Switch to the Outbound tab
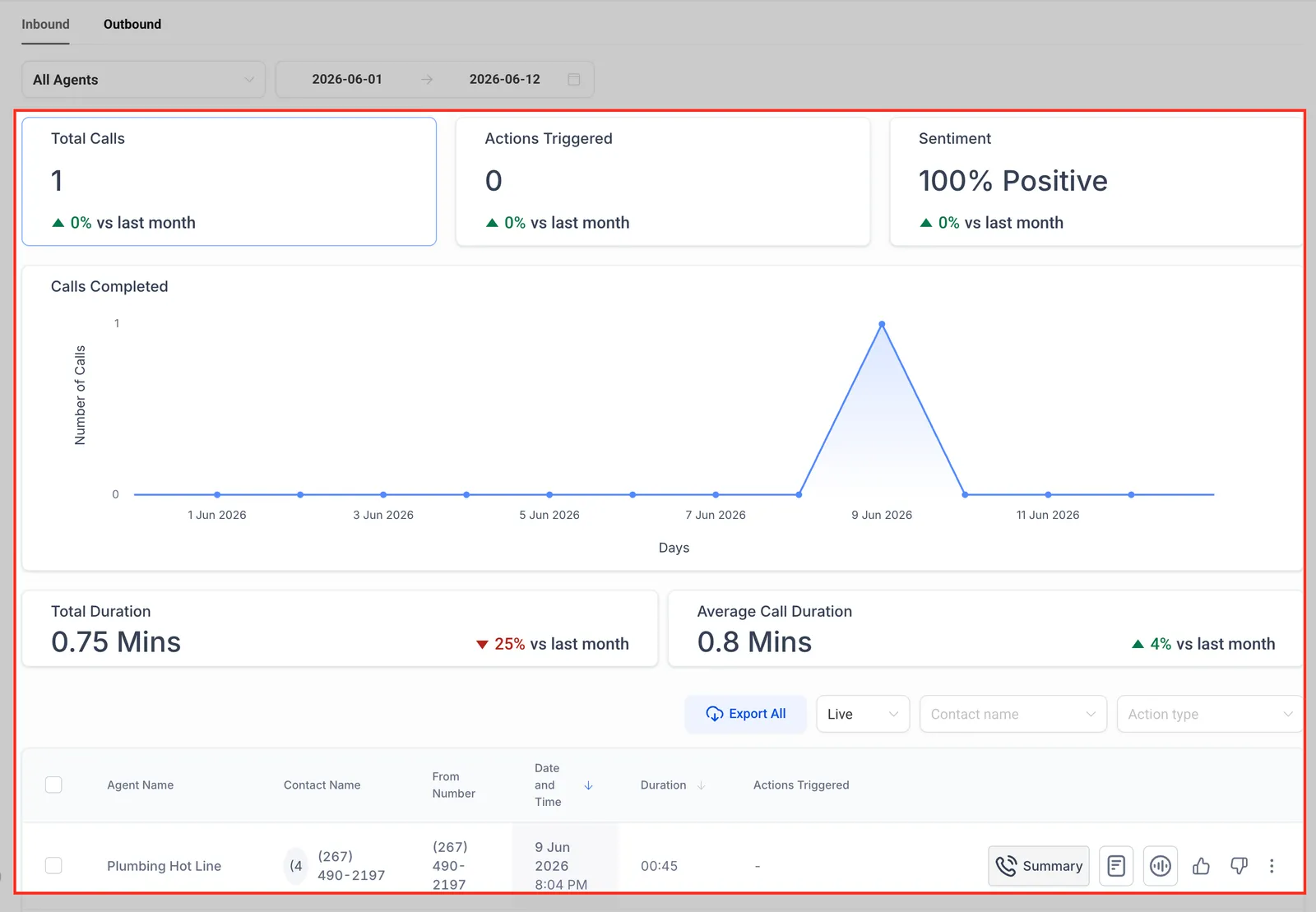Image resolution: width=1316 pixels, height=912 pixels. pos(132,24)
